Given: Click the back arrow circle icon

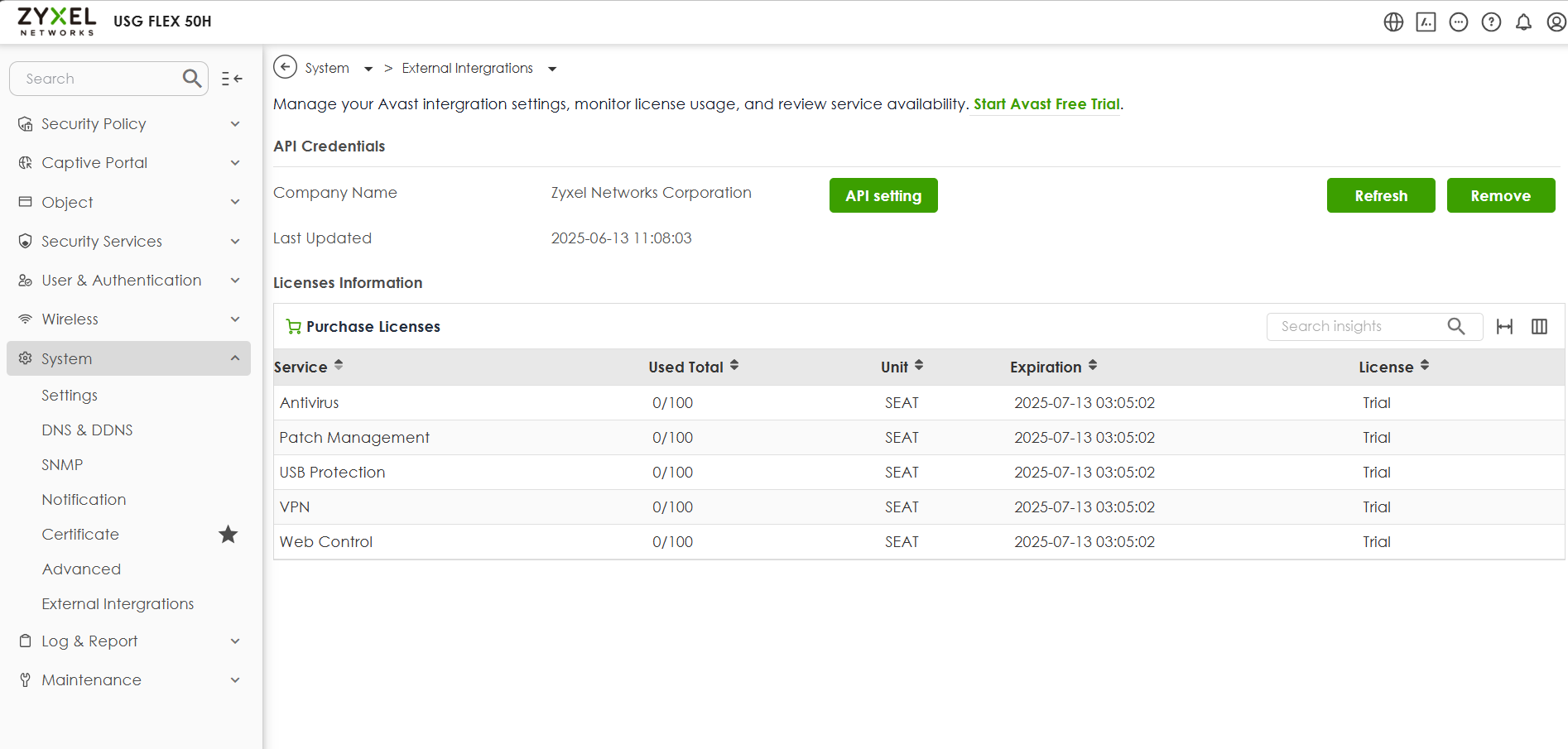Looking at the screenshot, I should click(x=285, y=67).
